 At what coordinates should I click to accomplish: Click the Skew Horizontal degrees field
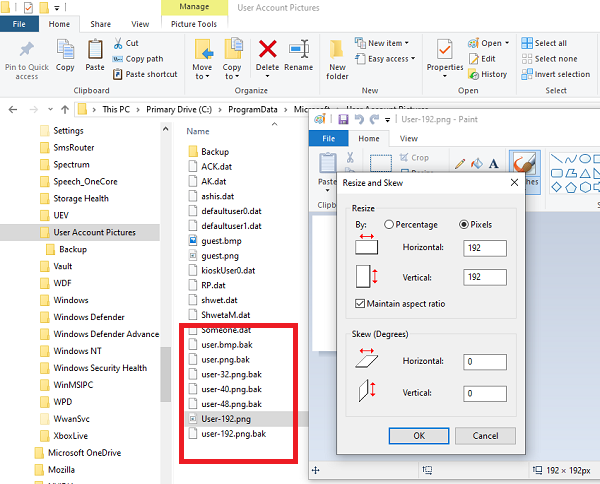pos(485,362)
